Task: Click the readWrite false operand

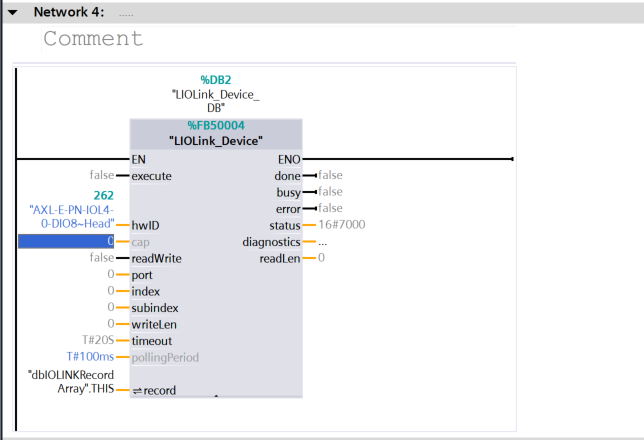Action: click(x=101, y=258)
